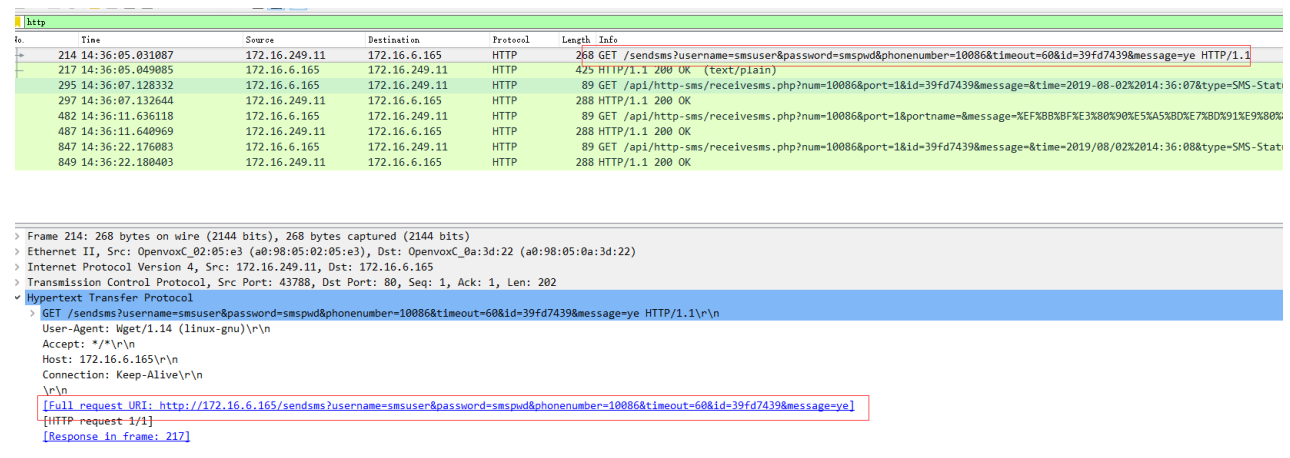Select packet number 487 row
This screenshot has width=1290, height=458.
pos(649,131)
